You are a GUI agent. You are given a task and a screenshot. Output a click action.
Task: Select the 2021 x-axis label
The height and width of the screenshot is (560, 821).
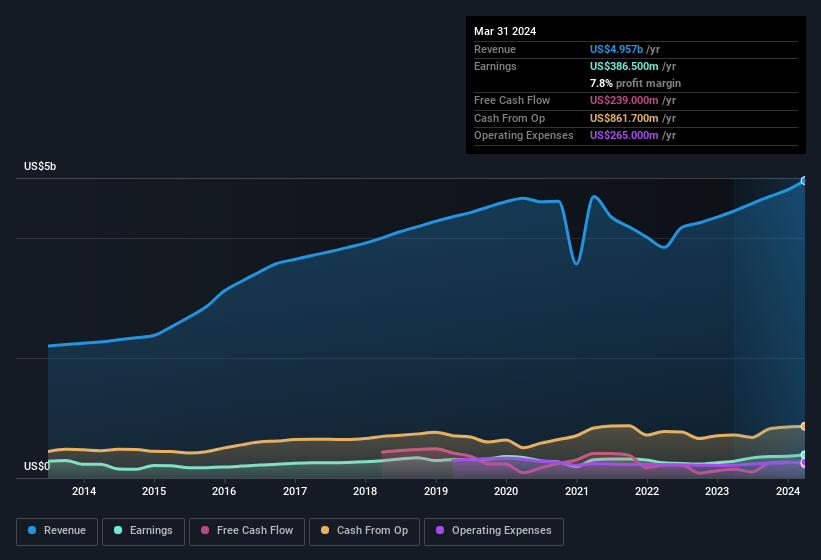576,491
